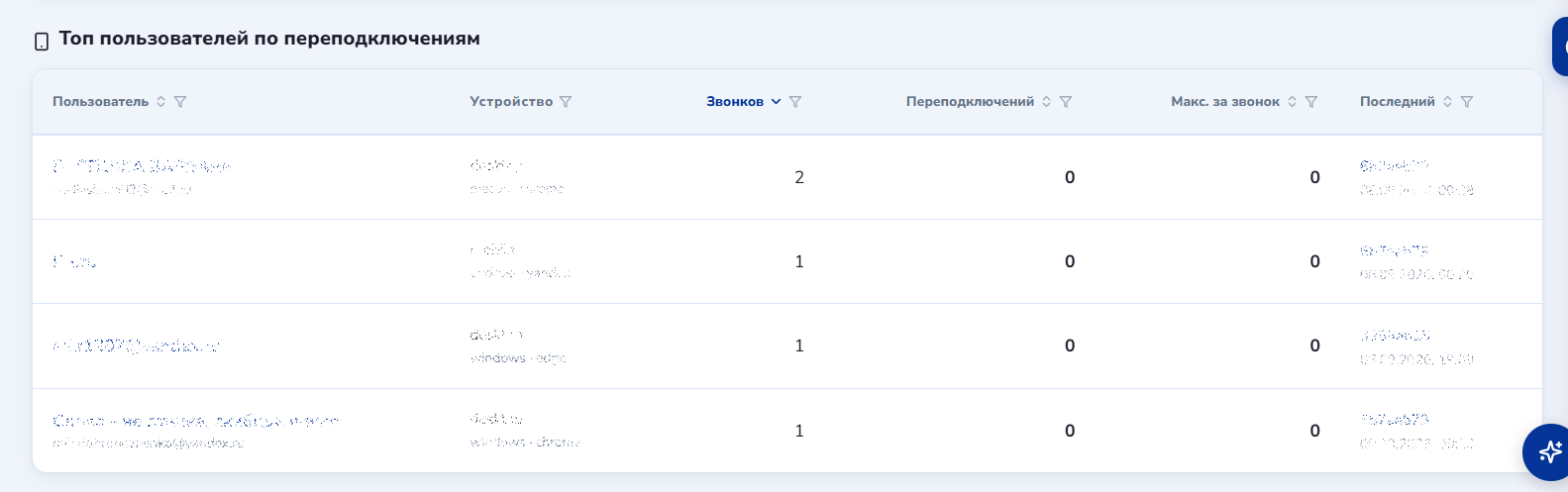Click the sparkle AI assistant button

1548,451
